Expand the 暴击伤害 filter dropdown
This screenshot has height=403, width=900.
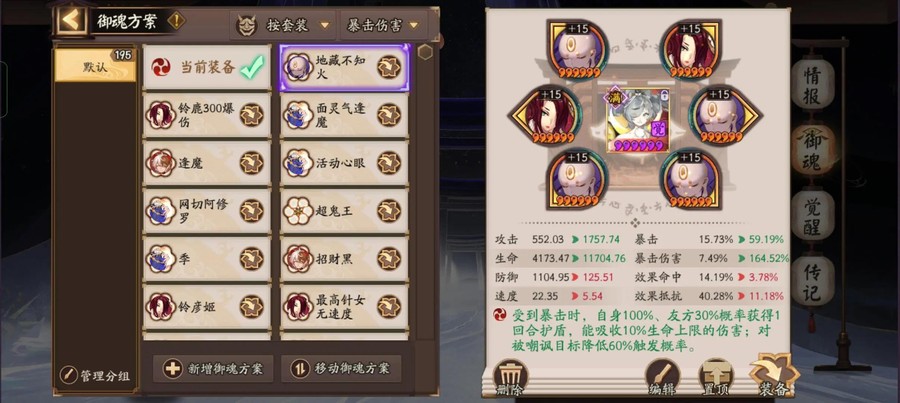tap(383, 25)
